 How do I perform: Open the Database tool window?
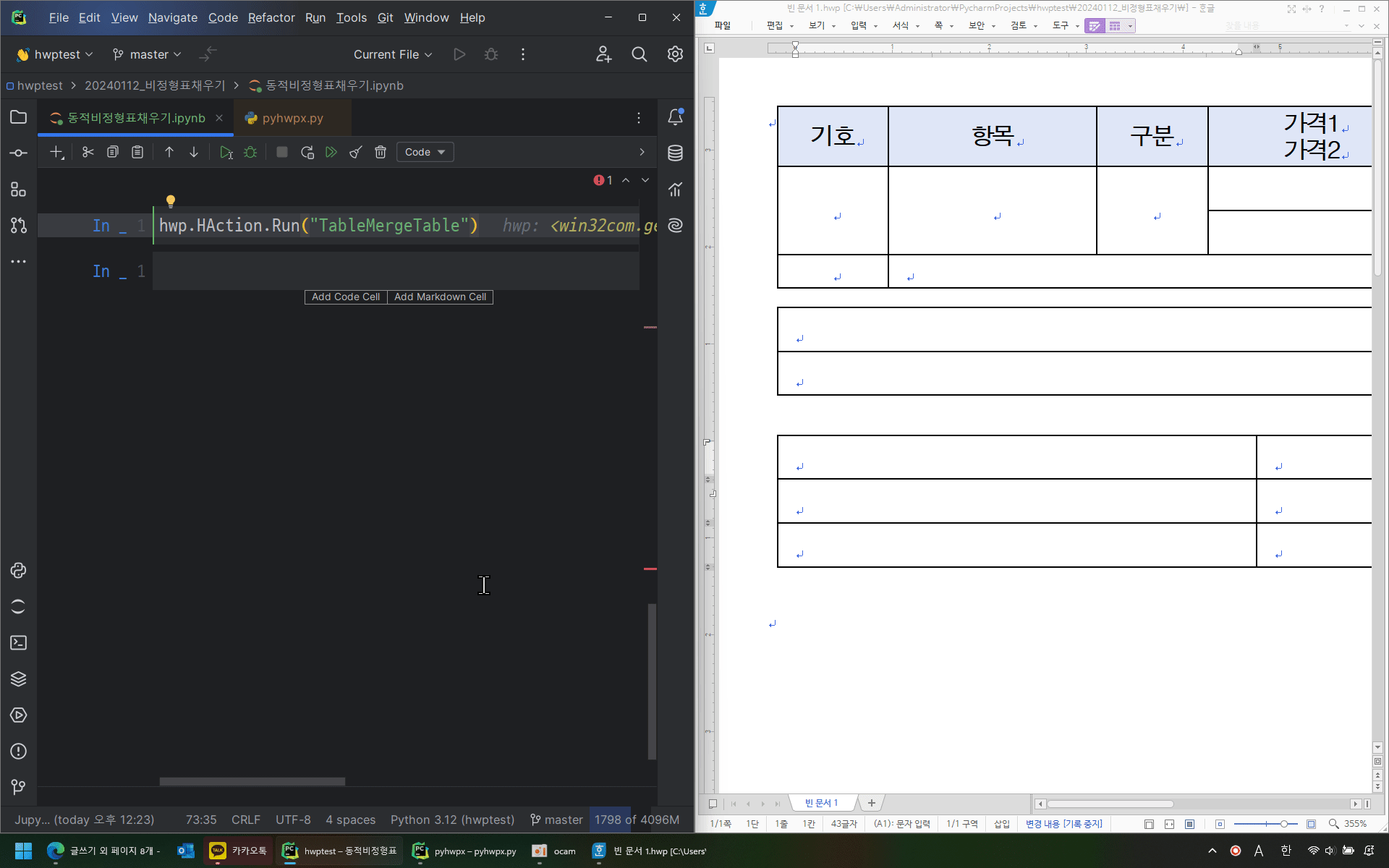point(675,153)
